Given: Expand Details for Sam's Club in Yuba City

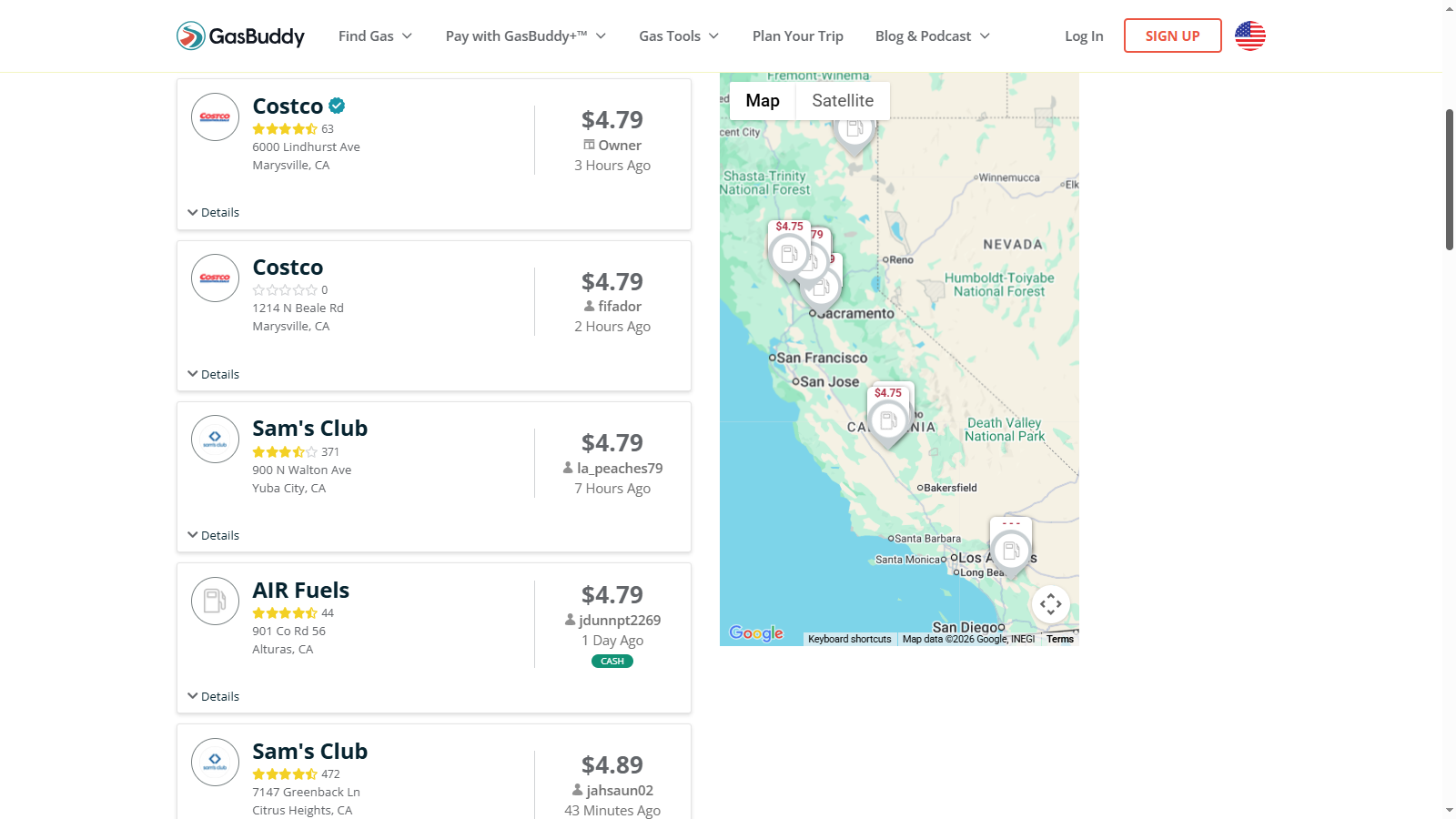Looking at the screenshot, I should [214, 535].
